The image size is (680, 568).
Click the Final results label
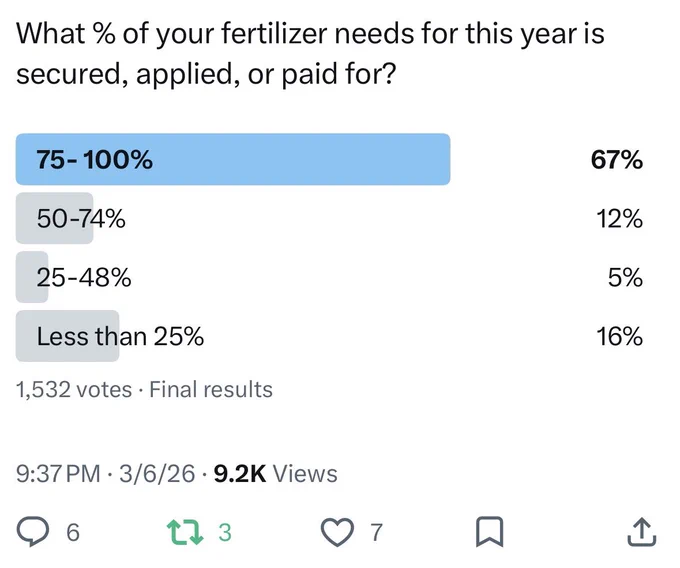(x=211, y=389)
